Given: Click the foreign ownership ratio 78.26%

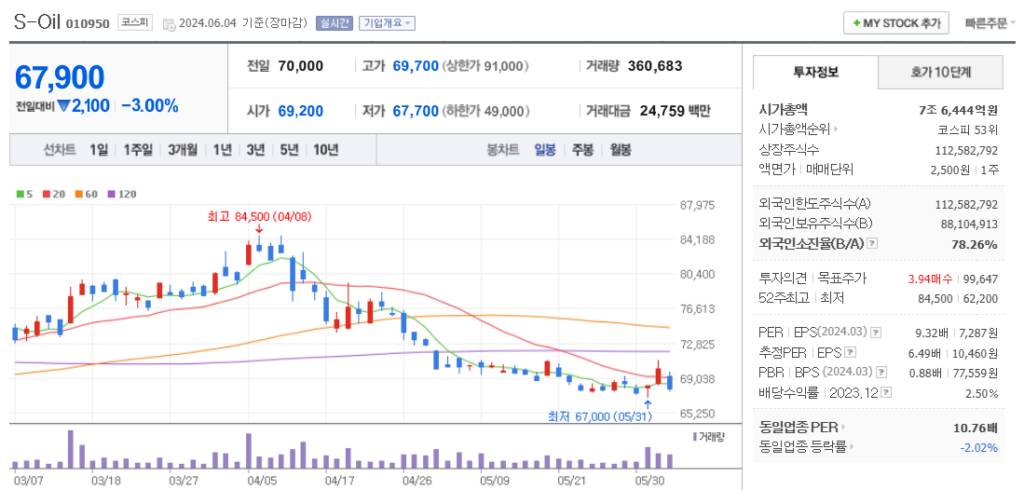Looking at the screenshot, I should [x=976, y=244].
